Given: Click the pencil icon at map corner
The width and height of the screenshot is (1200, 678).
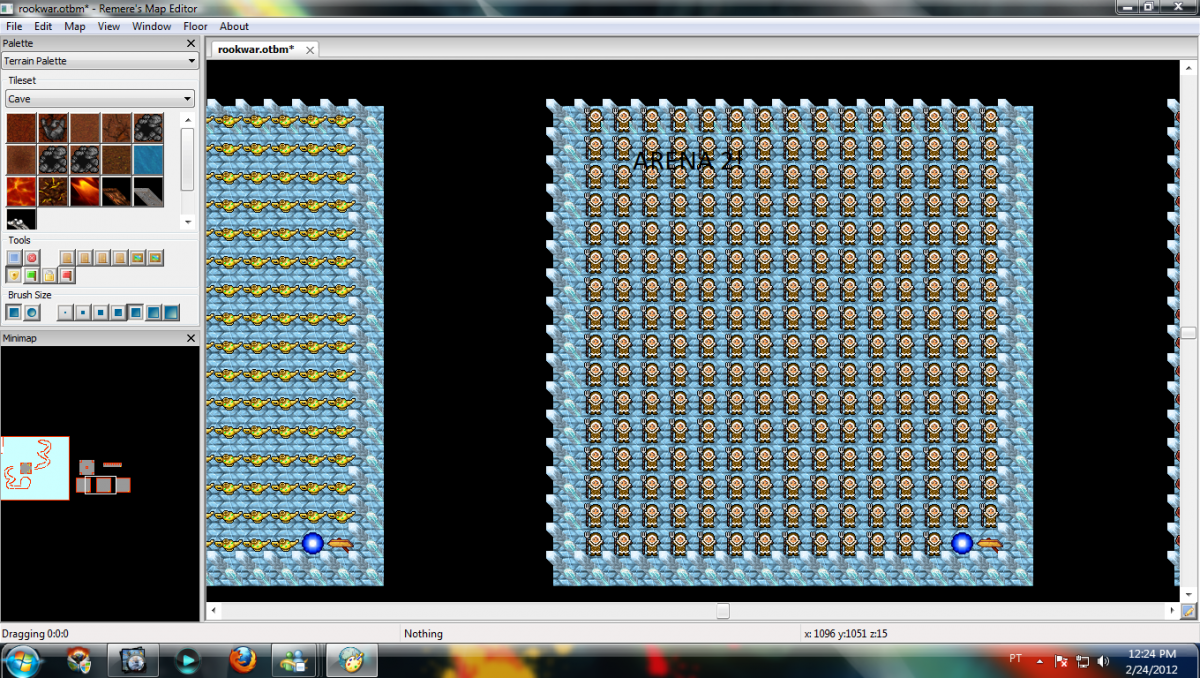Looking at the screenshot, I should tap(1189, 610).
